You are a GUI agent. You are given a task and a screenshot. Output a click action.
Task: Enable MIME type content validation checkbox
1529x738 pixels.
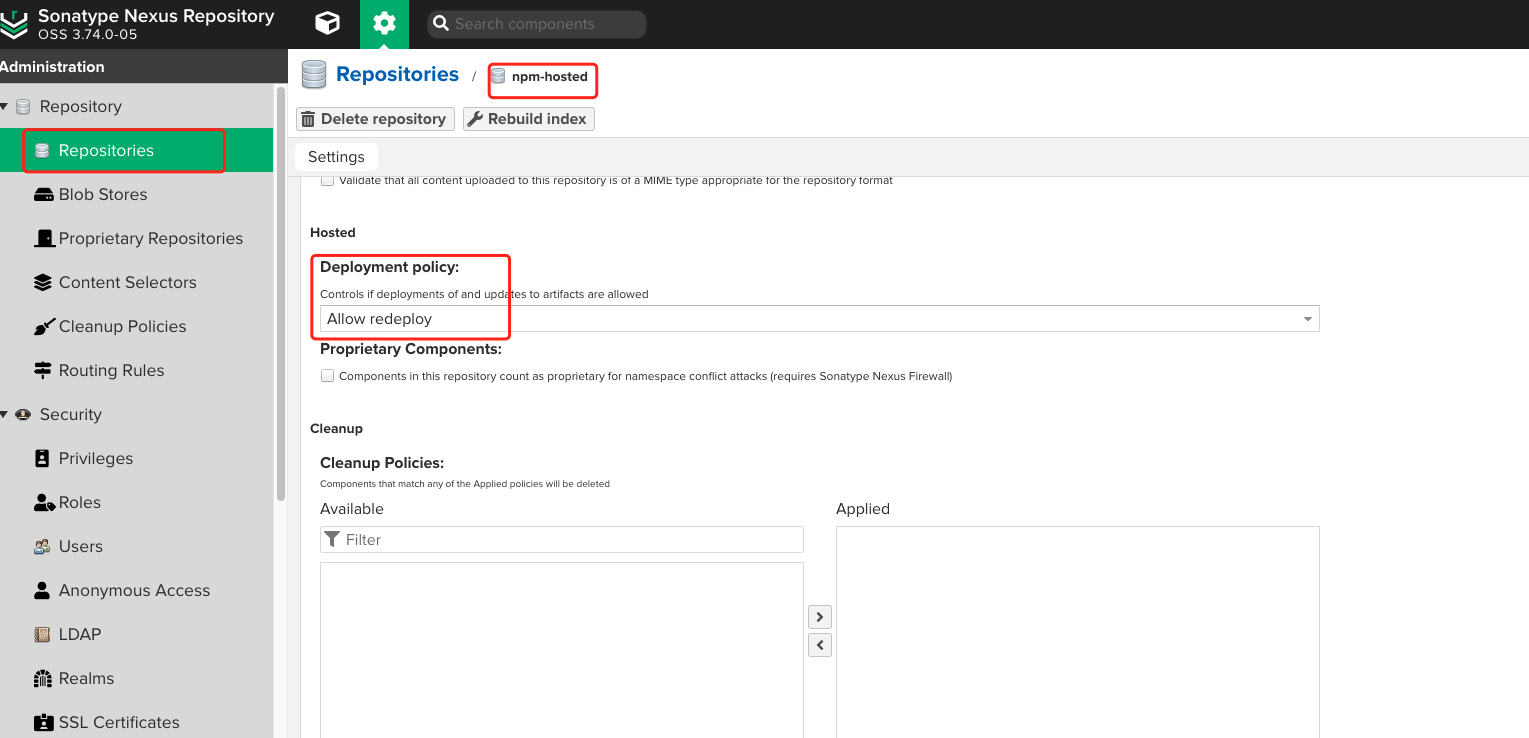[327, 181]
